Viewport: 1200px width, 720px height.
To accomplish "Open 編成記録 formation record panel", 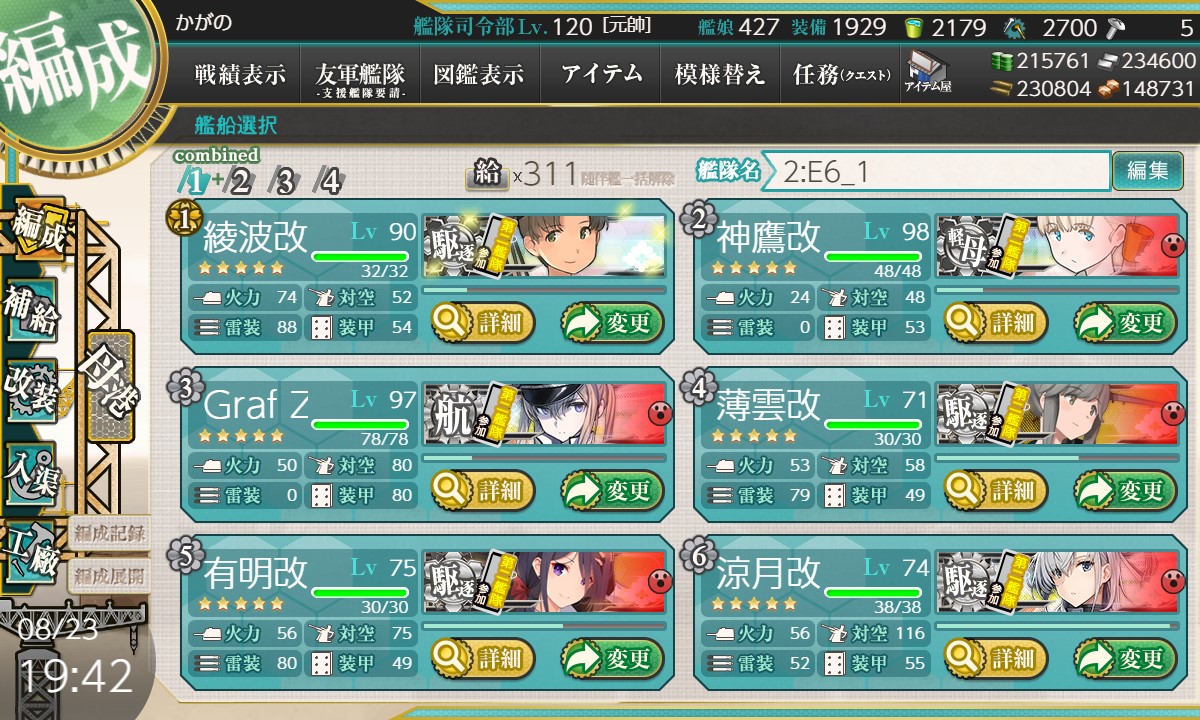I will pos(110,533).
